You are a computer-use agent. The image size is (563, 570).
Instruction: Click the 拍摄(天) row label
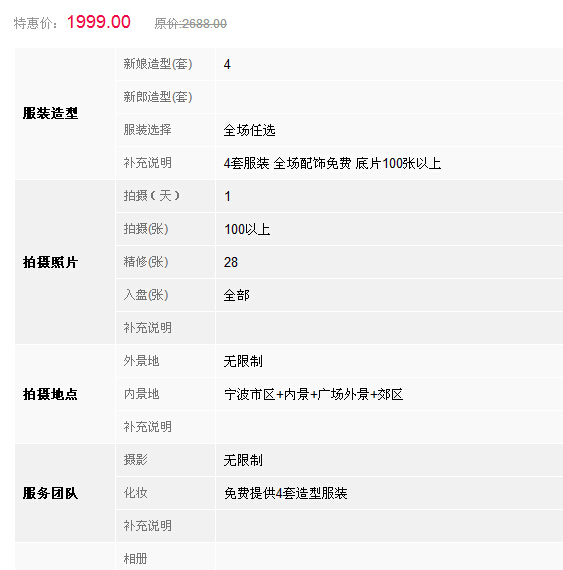coord(152,196)
